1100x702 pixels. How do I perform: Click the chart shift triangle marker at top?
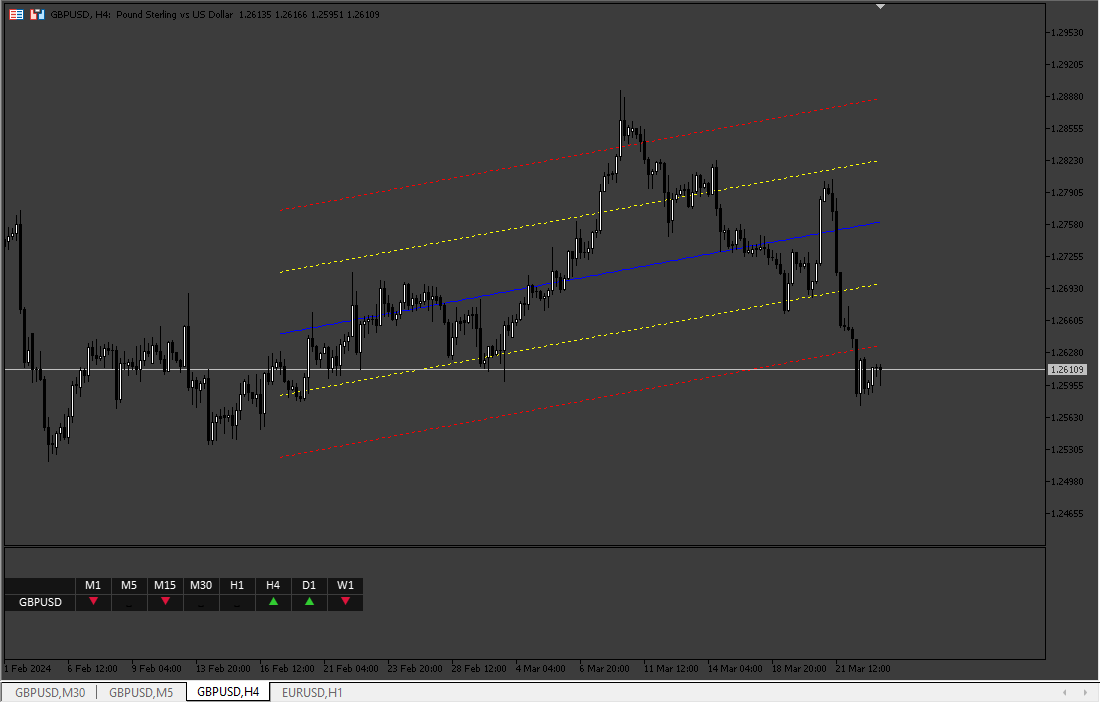click(880, 6)
